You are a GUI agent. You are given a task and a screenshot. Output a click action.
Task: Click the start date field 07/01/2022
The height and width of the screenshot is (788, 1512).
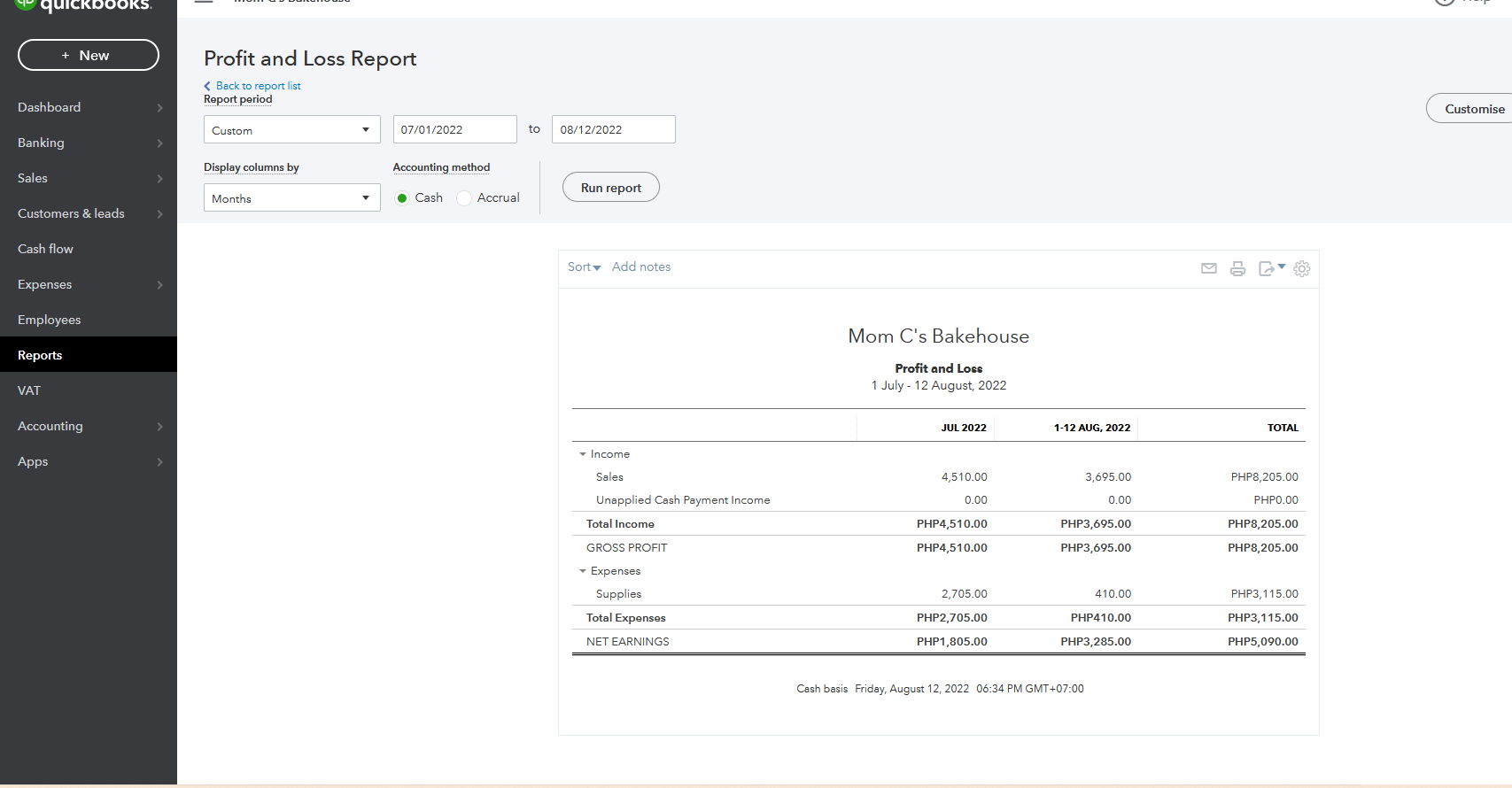click(454, 130)
